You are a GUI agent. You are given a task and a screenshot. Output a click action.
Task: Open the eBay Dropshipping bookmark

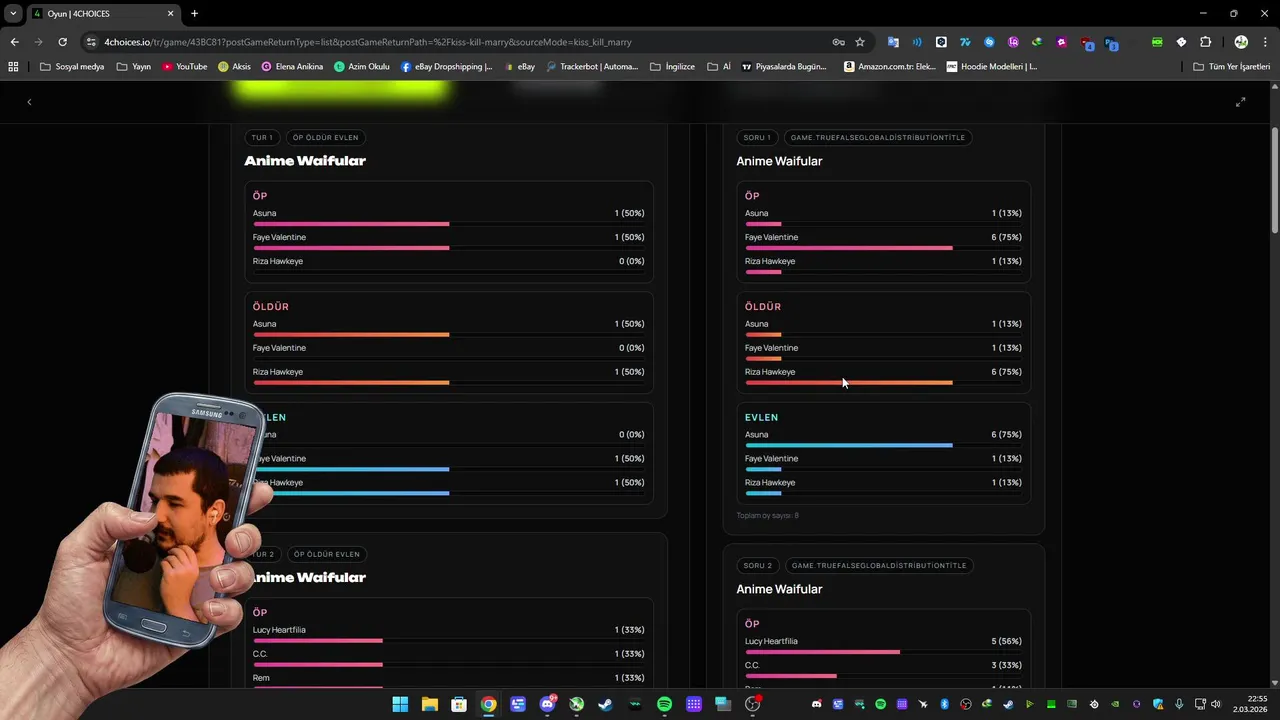[447, 67]
